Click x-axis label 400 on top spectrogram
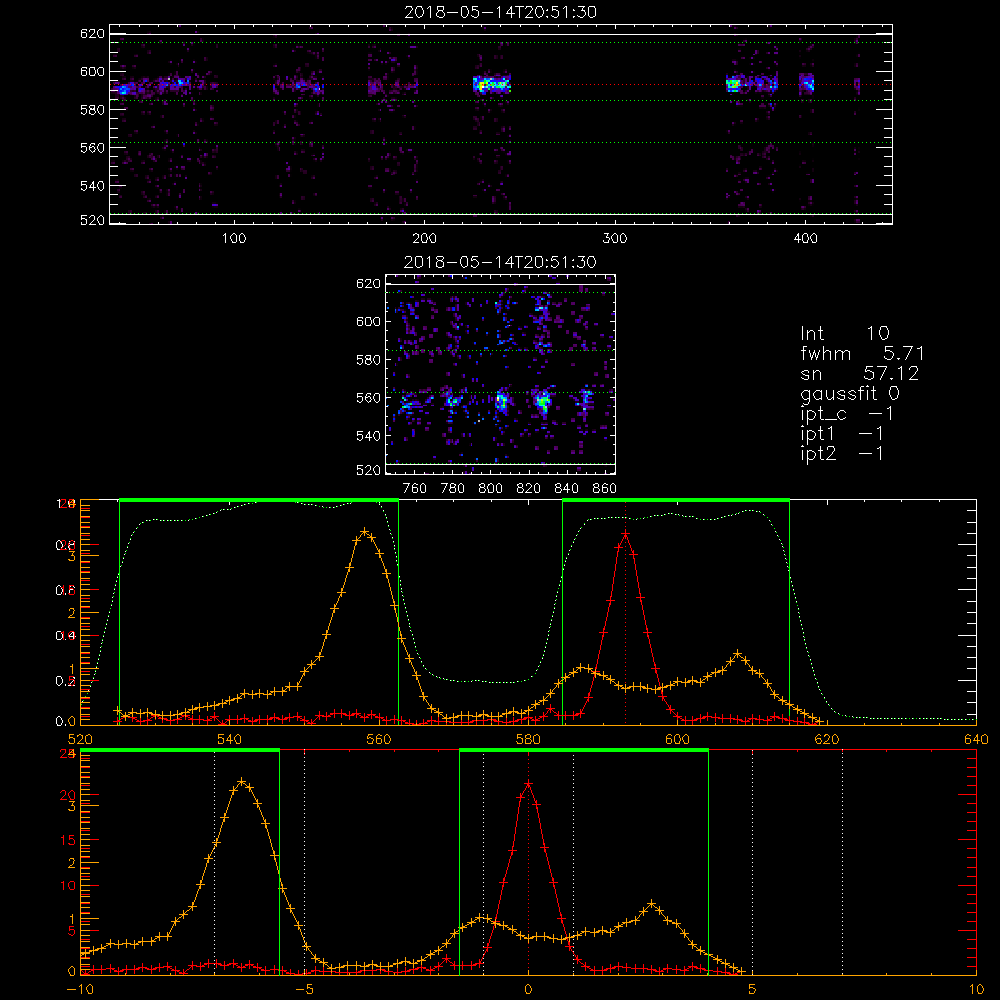This screenshot has width=1000, height=1000. (805, 239)
